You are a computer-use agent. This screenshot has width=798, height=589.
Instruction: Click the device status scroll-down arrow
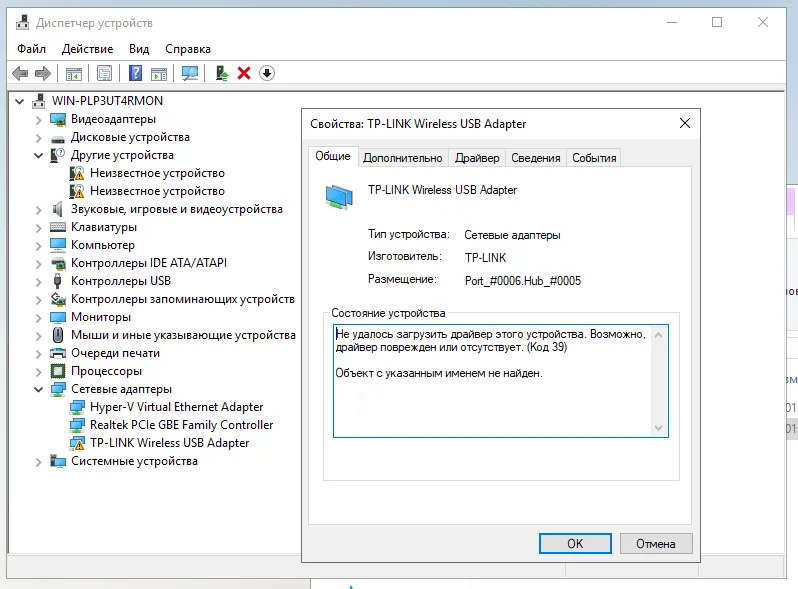(659, 428)
